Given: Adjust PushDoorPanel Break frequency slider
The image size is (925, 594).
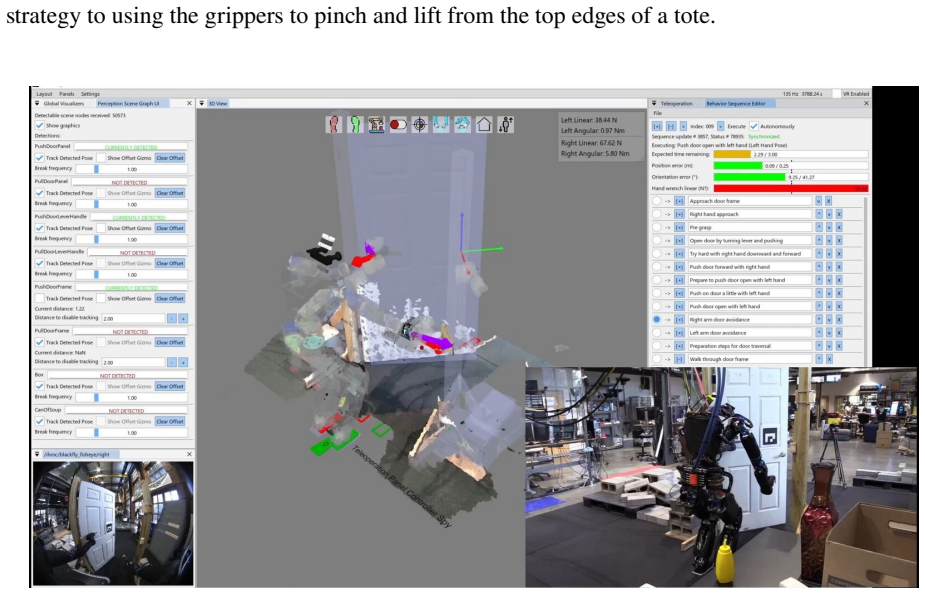Looking at the screenshot, I should (131, 169).
